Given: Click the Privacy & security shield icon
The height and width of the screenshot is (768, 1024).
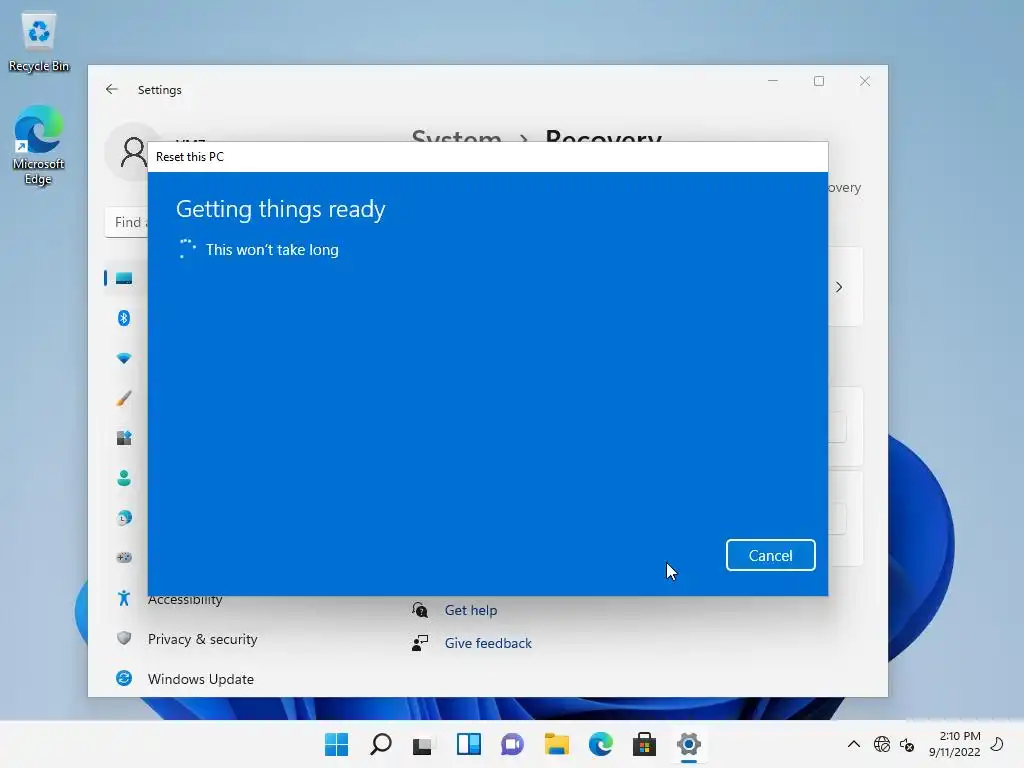Looking at the screenshot, I should coord(123,638).
